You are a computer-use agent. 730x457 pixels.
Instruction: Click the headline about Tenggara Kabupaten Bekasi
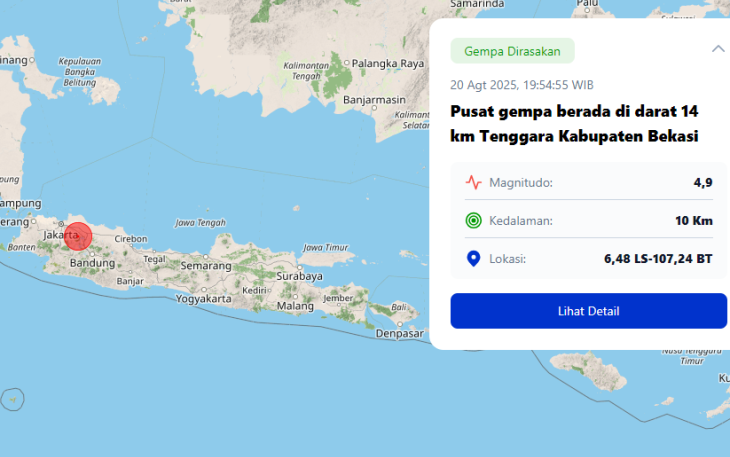coord(574,124)
